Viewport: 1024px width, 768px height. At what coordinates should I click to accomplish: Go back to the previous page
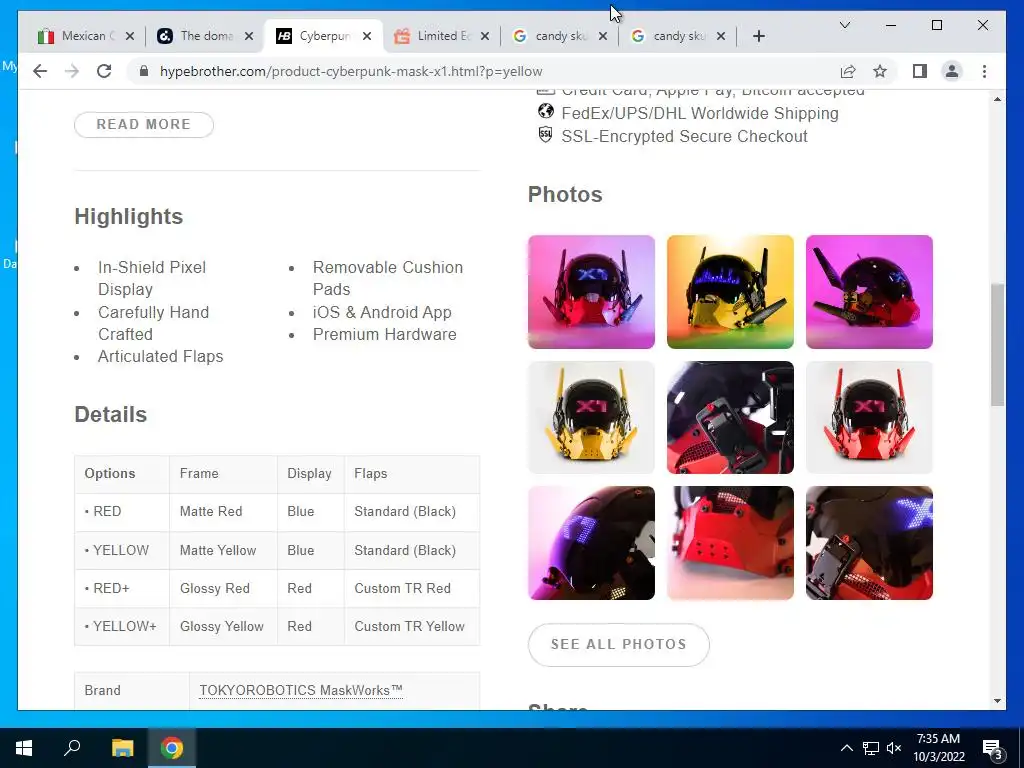(x=40, y=71)
